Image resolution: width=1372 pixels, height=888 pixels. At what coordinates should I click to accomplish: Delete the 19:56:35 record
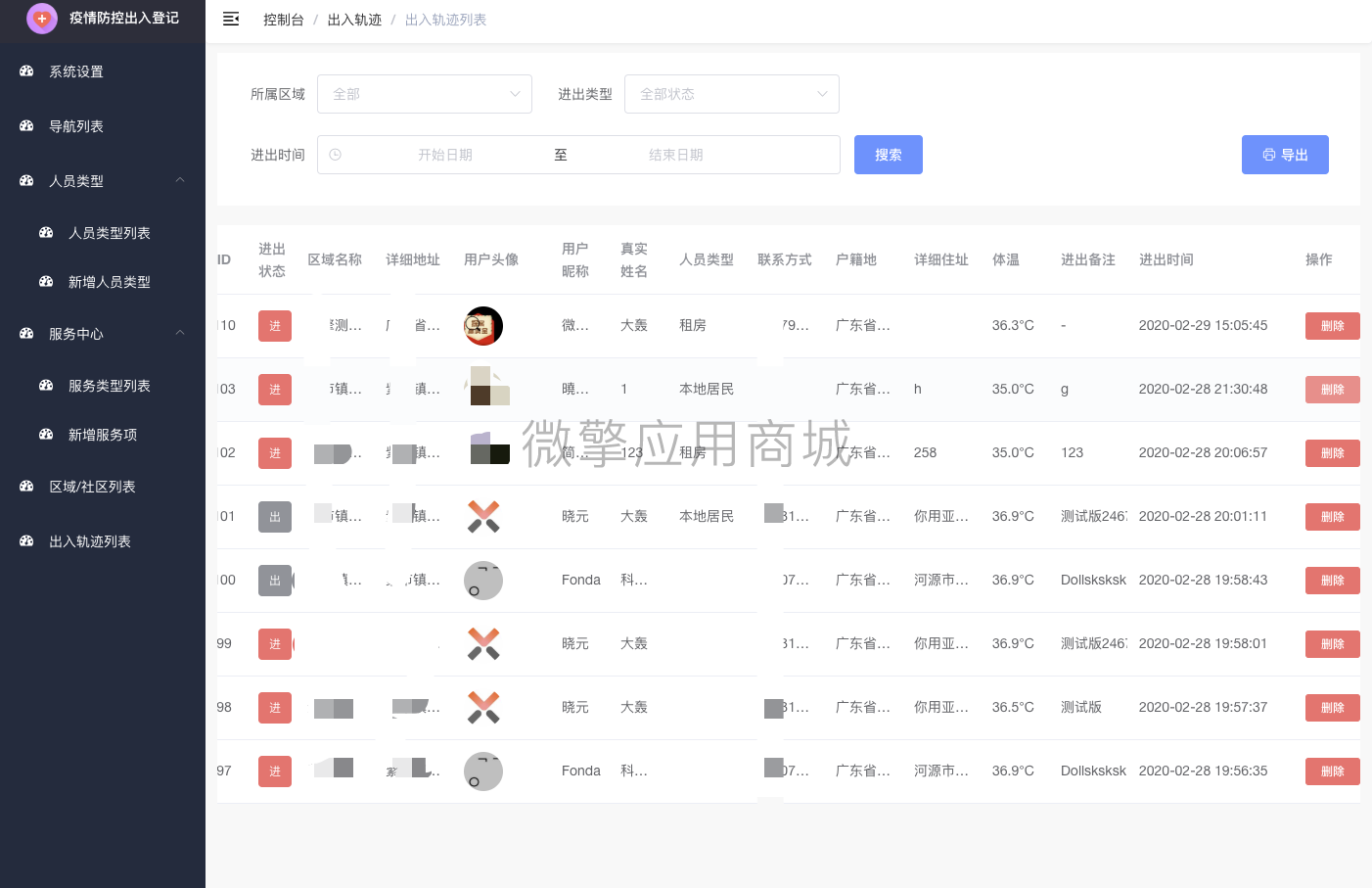click(x=1332, y=771)
